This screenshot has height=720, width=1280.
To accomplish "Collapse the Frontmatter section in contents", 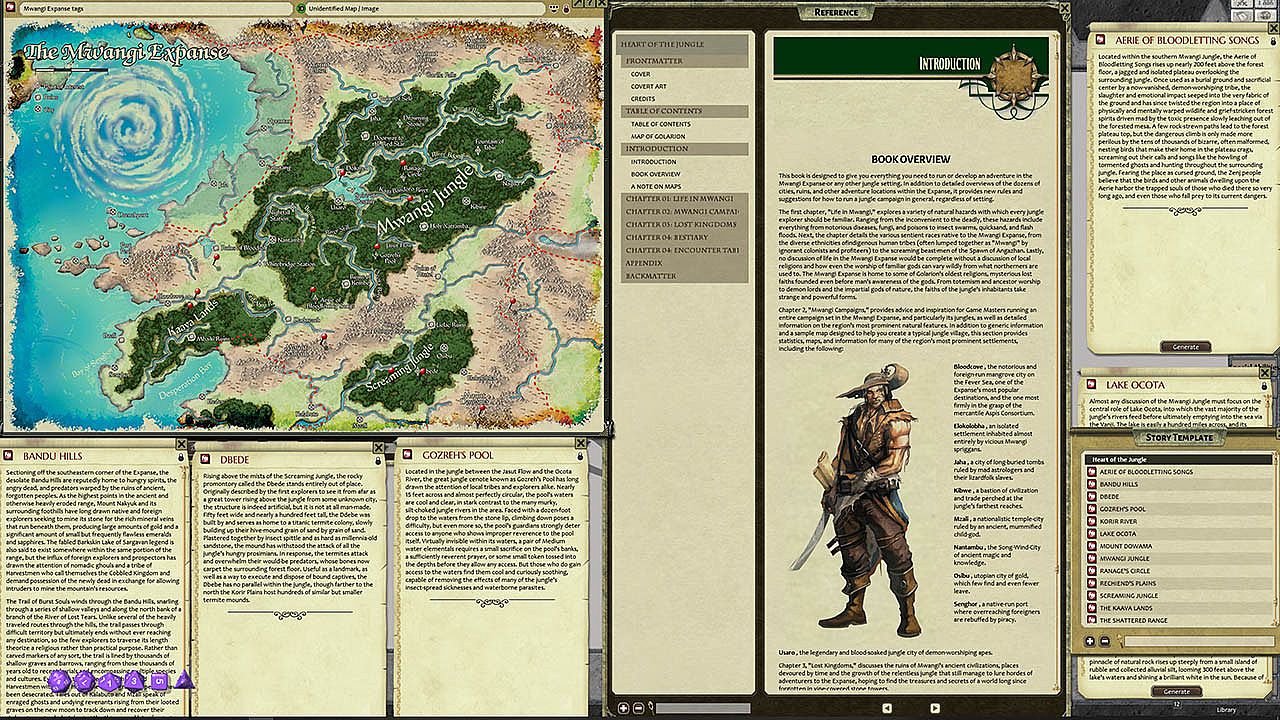I will pos(684,61).
